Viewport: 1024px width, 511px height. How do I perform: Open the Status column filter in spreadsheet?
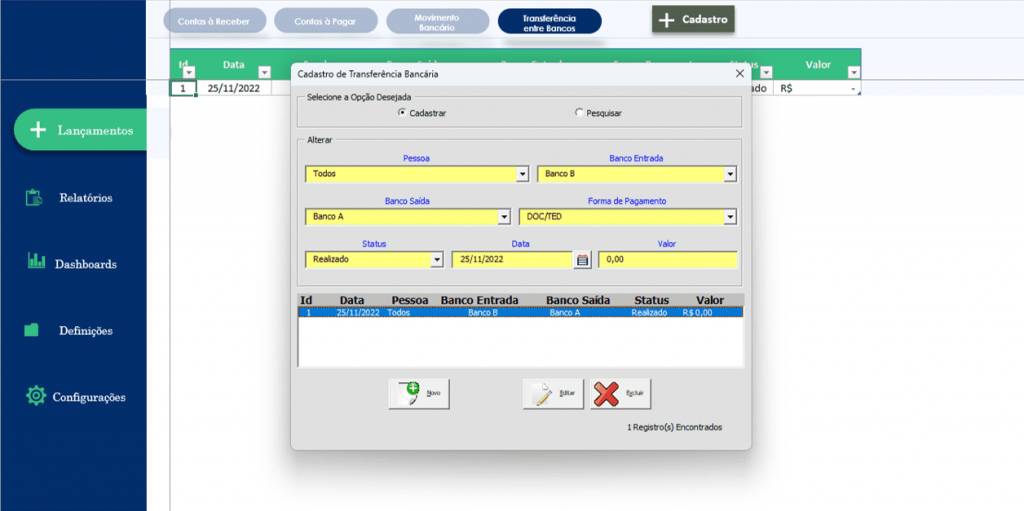pyautogui.click(x=766, y=72)
